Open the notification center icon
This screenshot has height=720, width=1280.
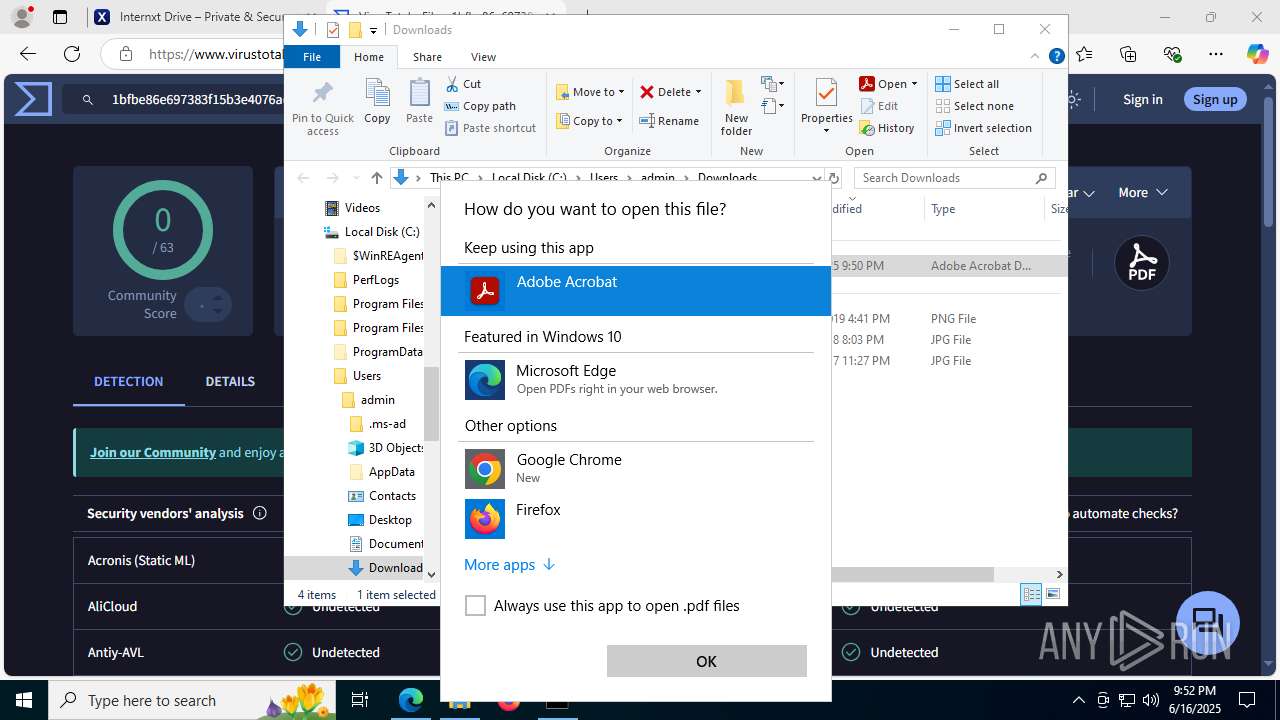(1246, 700)
